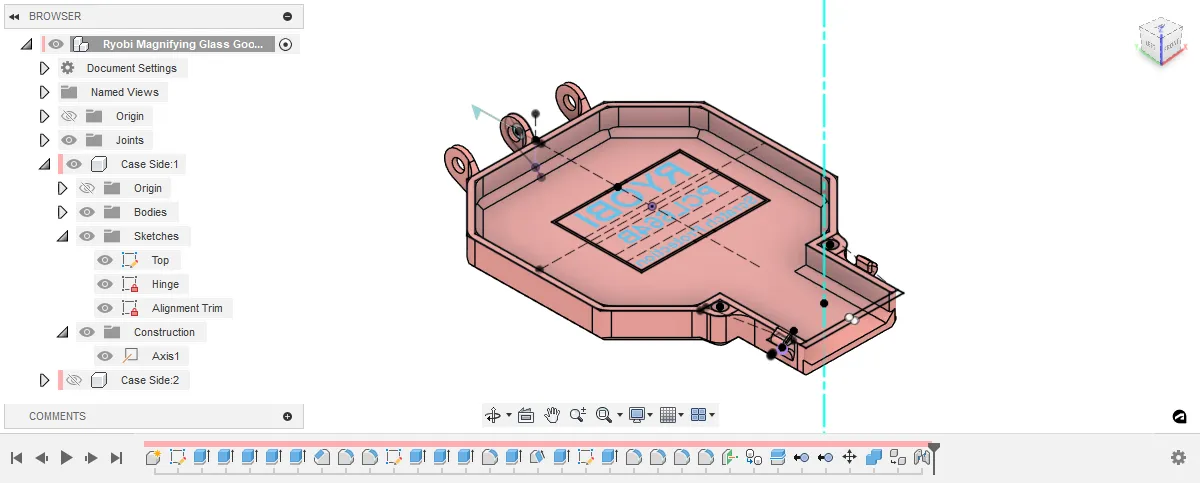
Task: Activate the root component radio button
Action: click(x=286, y=44)
